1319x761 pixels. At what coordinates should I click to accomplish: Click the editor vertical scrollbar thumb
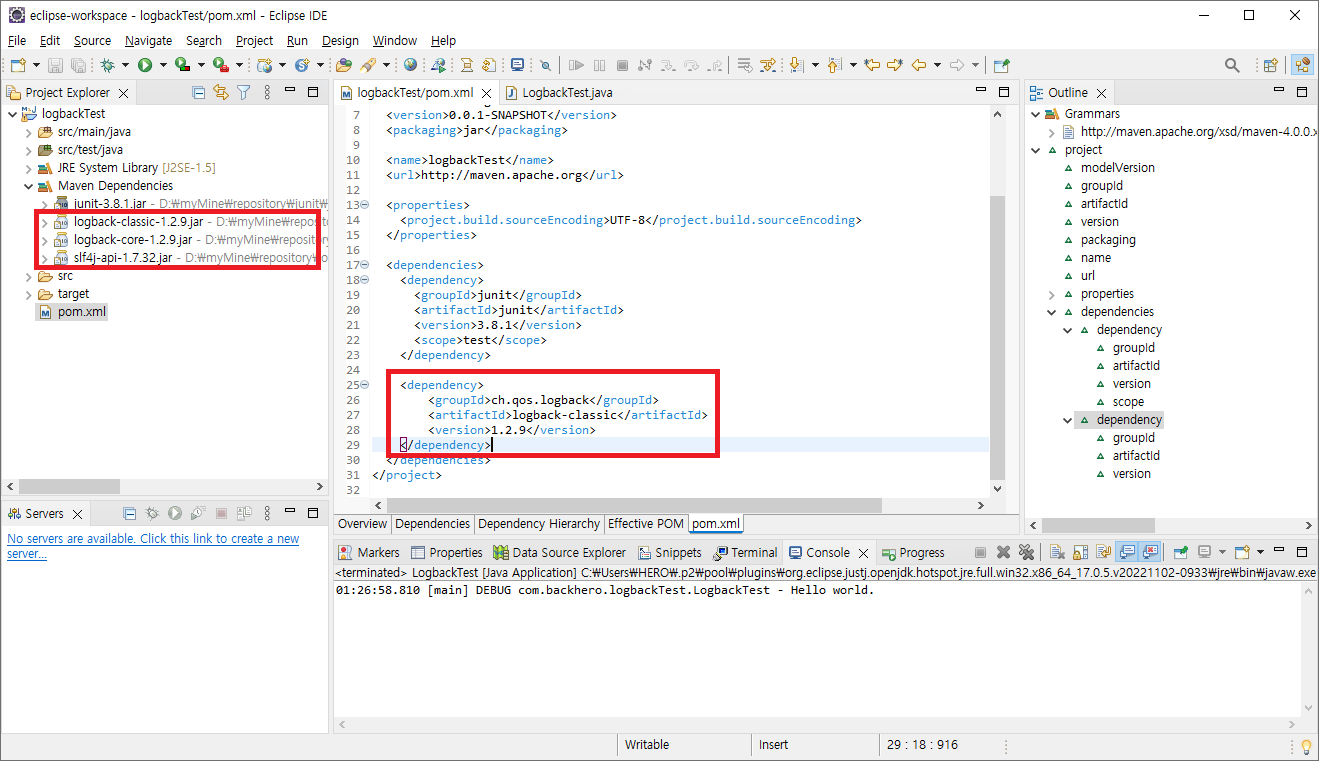point(998,337)
